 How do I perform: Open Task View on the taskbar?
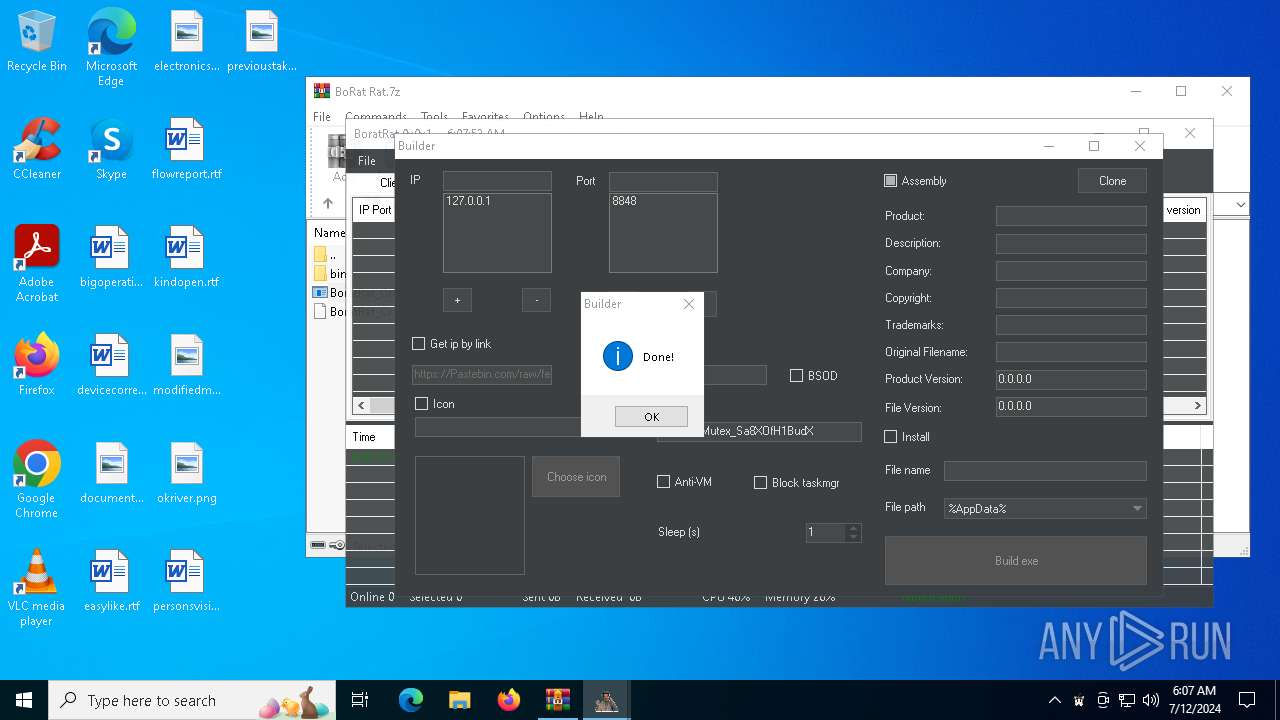coord(360,700)
